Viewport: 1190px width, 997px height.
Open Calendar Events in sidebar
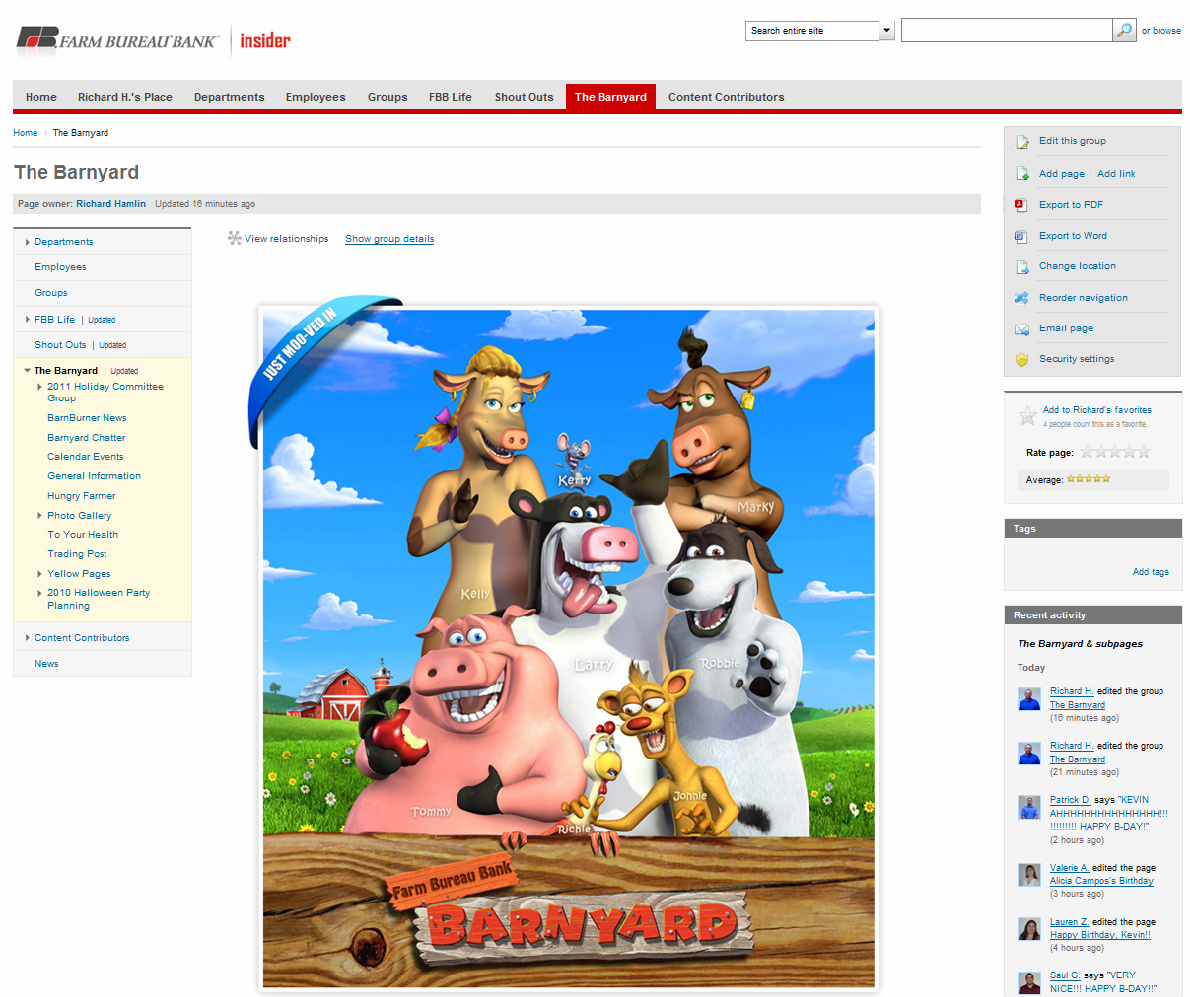pyautogui.click(x=85, y=457)
